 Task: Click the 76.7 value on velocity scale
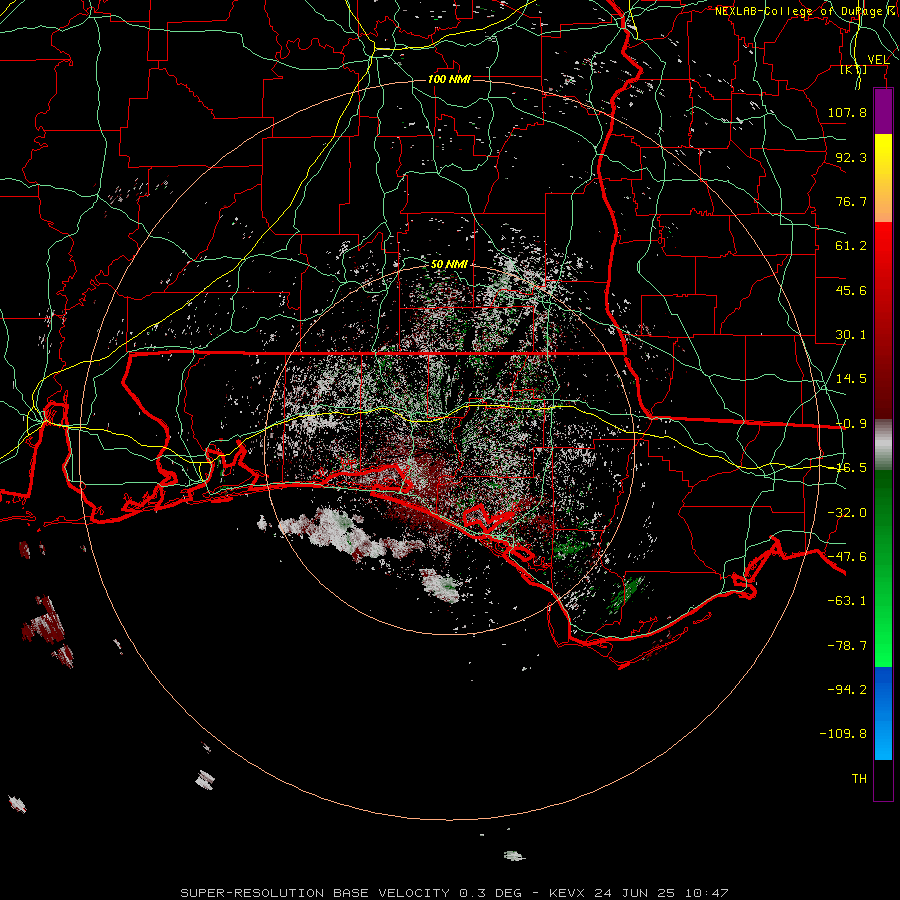851,201
